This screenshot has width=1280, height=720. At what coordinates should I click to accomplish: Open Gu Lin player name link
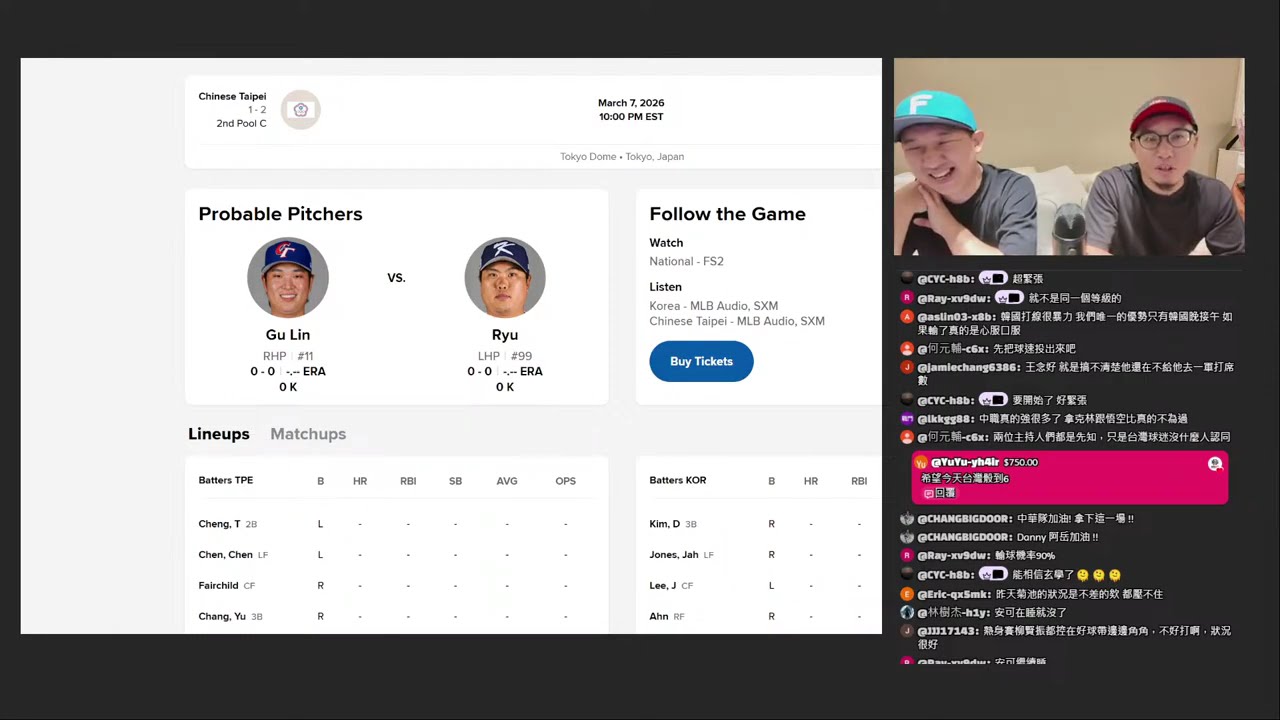(288, 335)
